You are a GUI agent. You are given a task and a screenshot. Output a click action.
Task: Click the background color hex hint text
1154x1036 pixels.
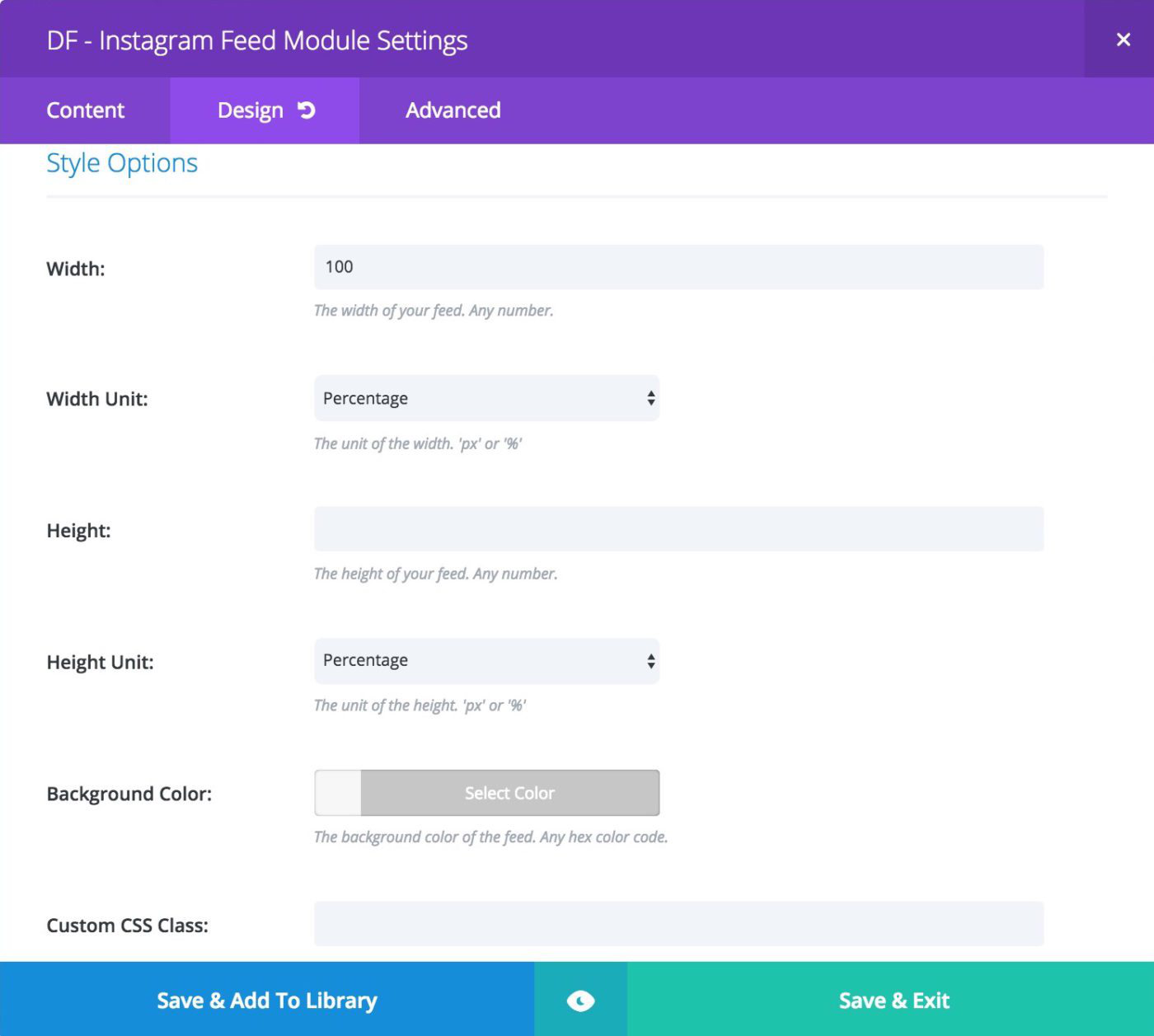pos(491,837)
